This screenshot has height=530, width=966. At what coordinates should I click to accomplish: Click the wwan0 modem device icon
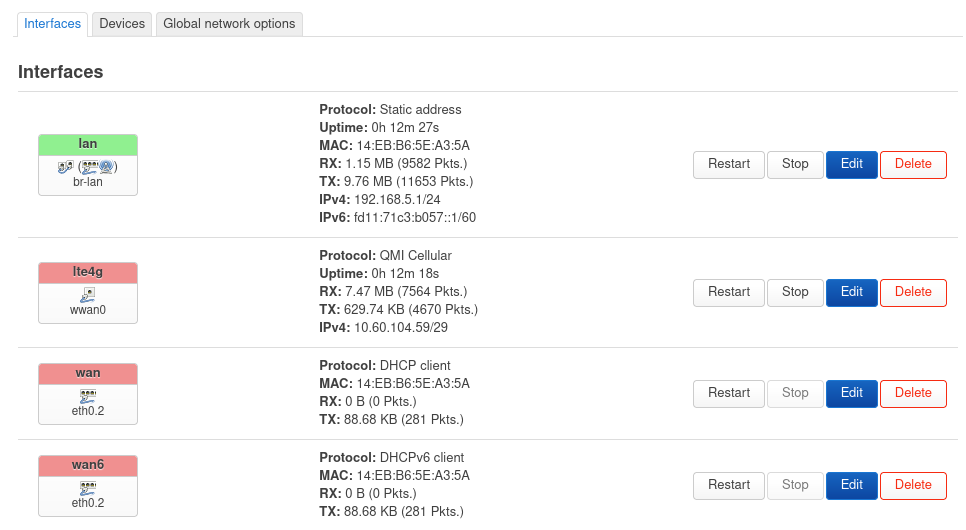pyautogui.click(x=87, y=295)
